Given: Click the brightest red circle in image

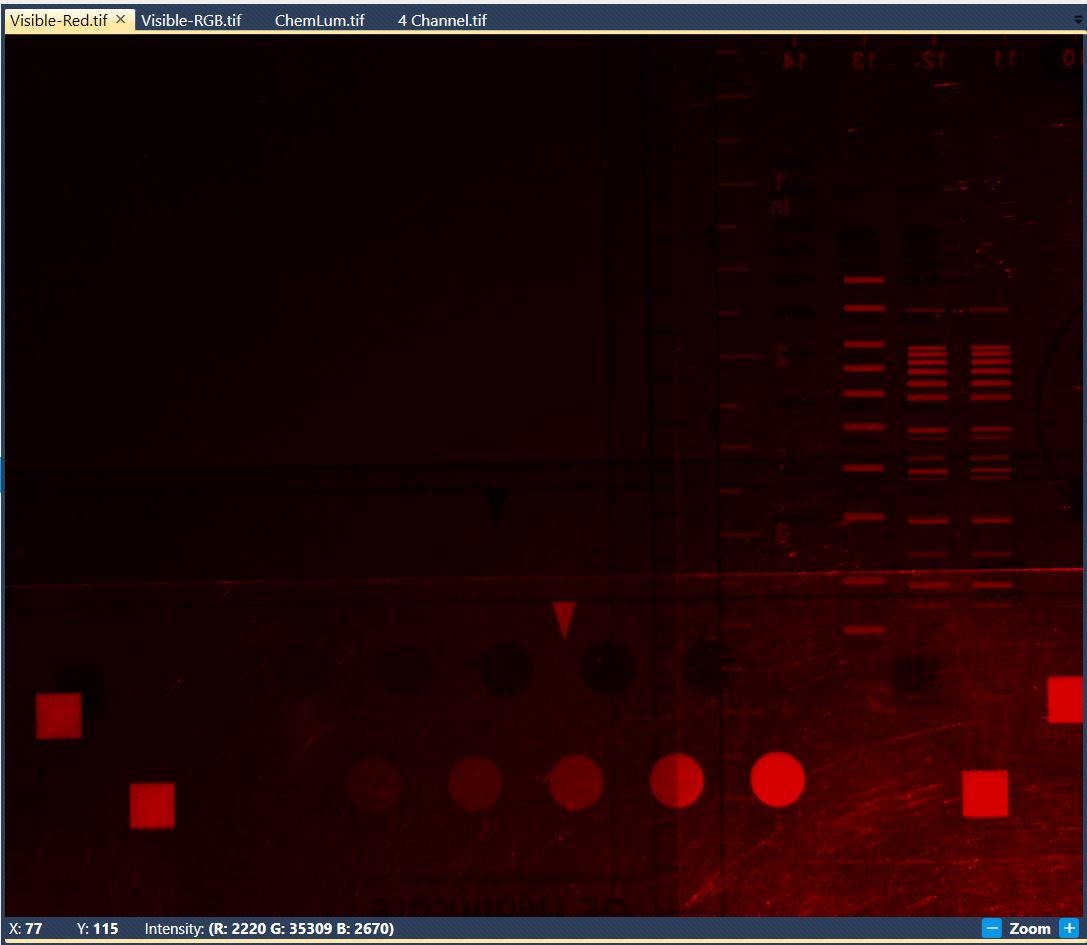Looking at the screenshot, I should click(x=777, y=780).
